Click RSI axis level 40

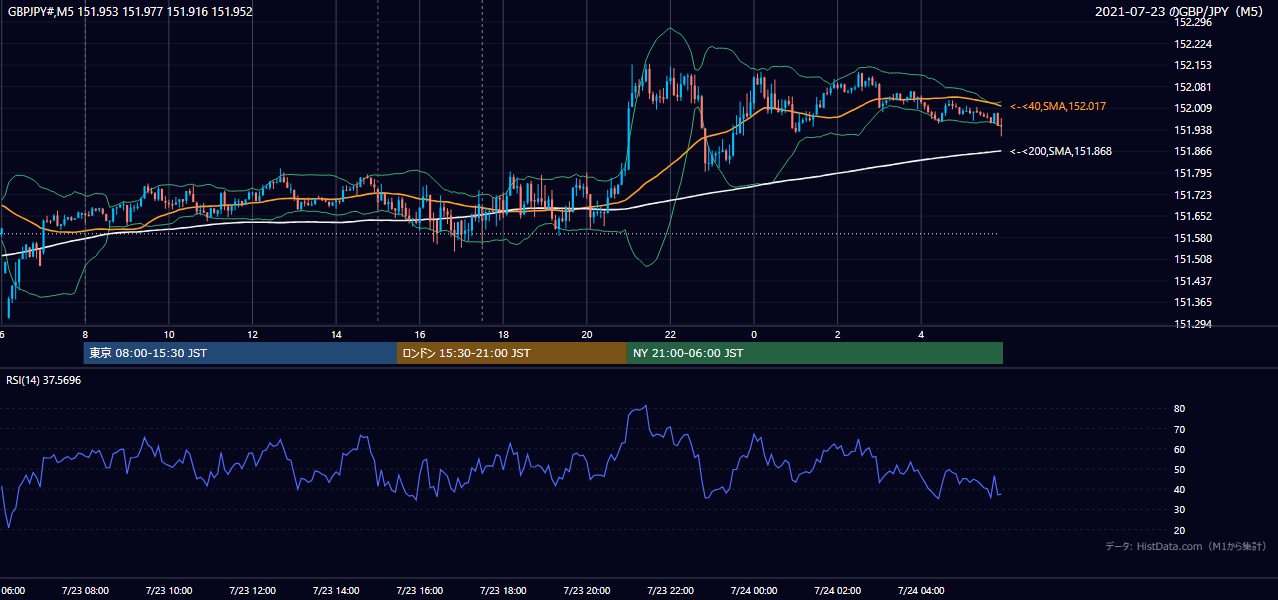[x=1180, y=489]
